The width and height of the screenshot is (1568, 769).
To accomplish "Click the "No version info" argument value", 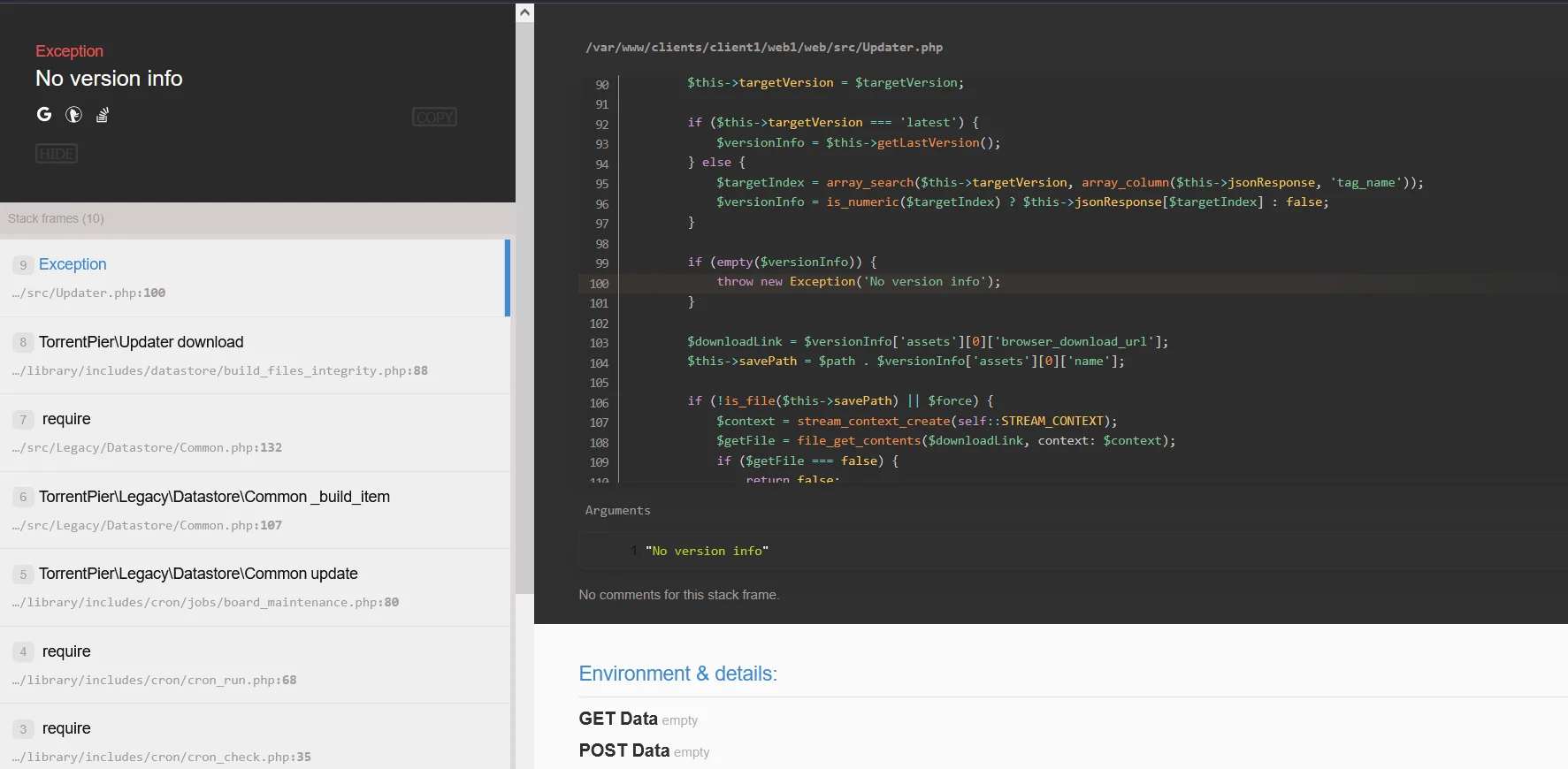I will click(x=707, y=551).
